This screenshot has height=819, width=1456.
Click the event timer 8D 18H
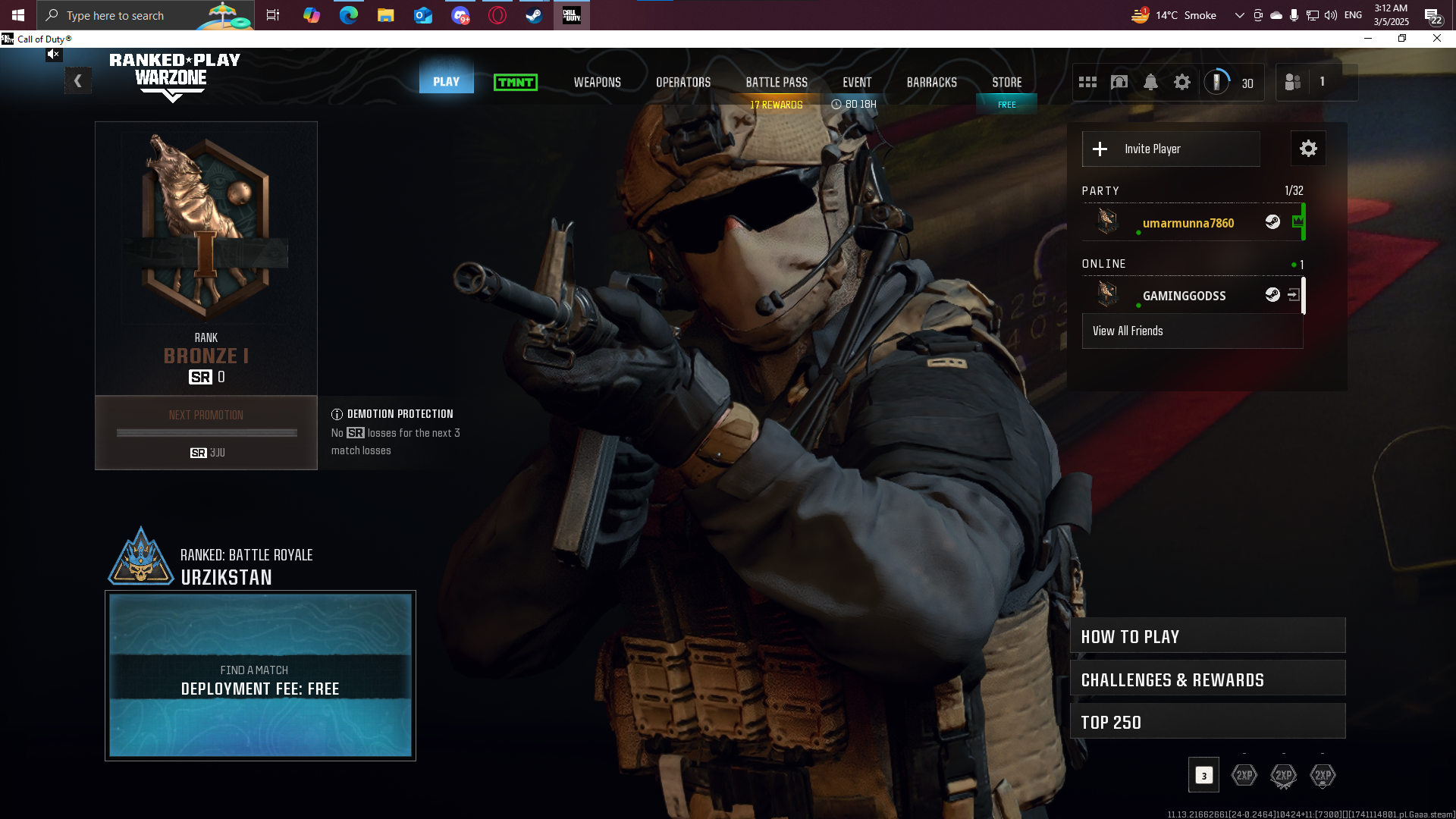pyautogui.click(x=854, y=105)
